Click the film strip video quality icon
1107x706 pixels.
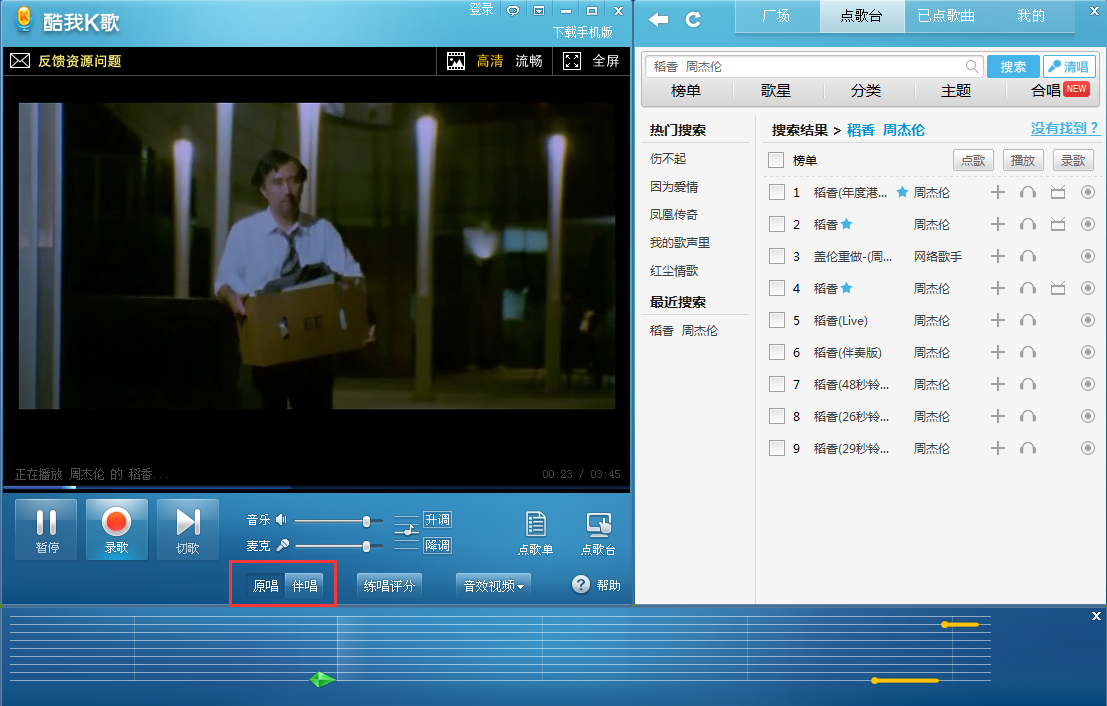456,61
